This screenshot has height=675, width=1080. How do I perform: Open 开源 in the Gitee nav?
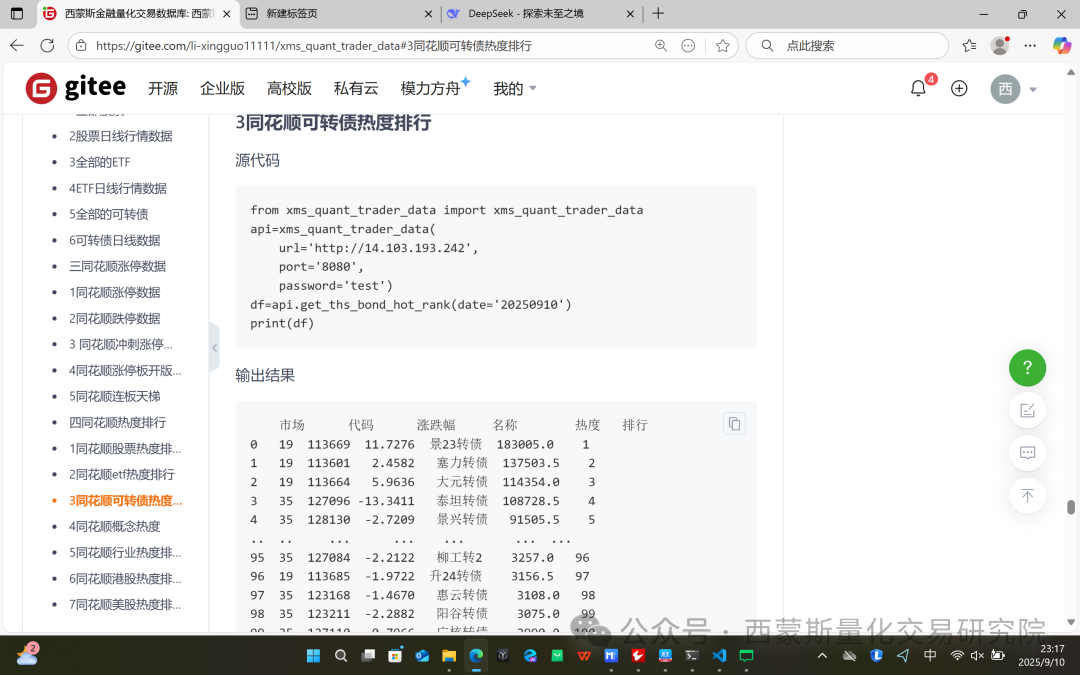click(163, 89)
